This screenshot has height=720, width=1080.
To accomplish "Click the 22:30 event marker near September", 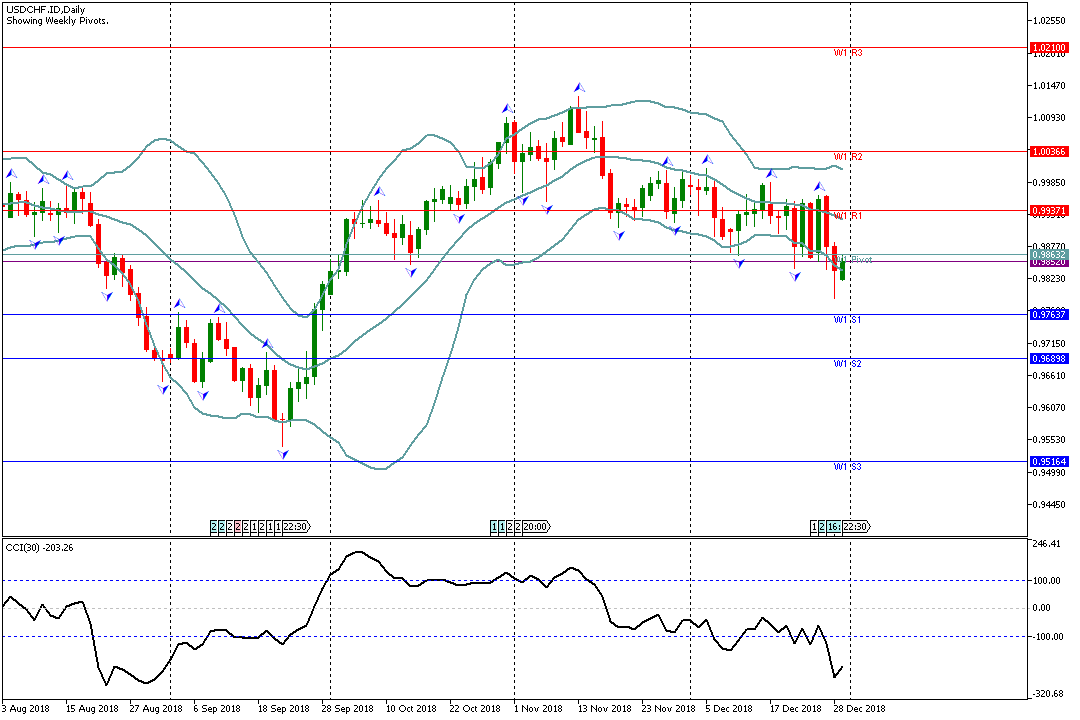I will pyautogui.click(x=296, y=527).
